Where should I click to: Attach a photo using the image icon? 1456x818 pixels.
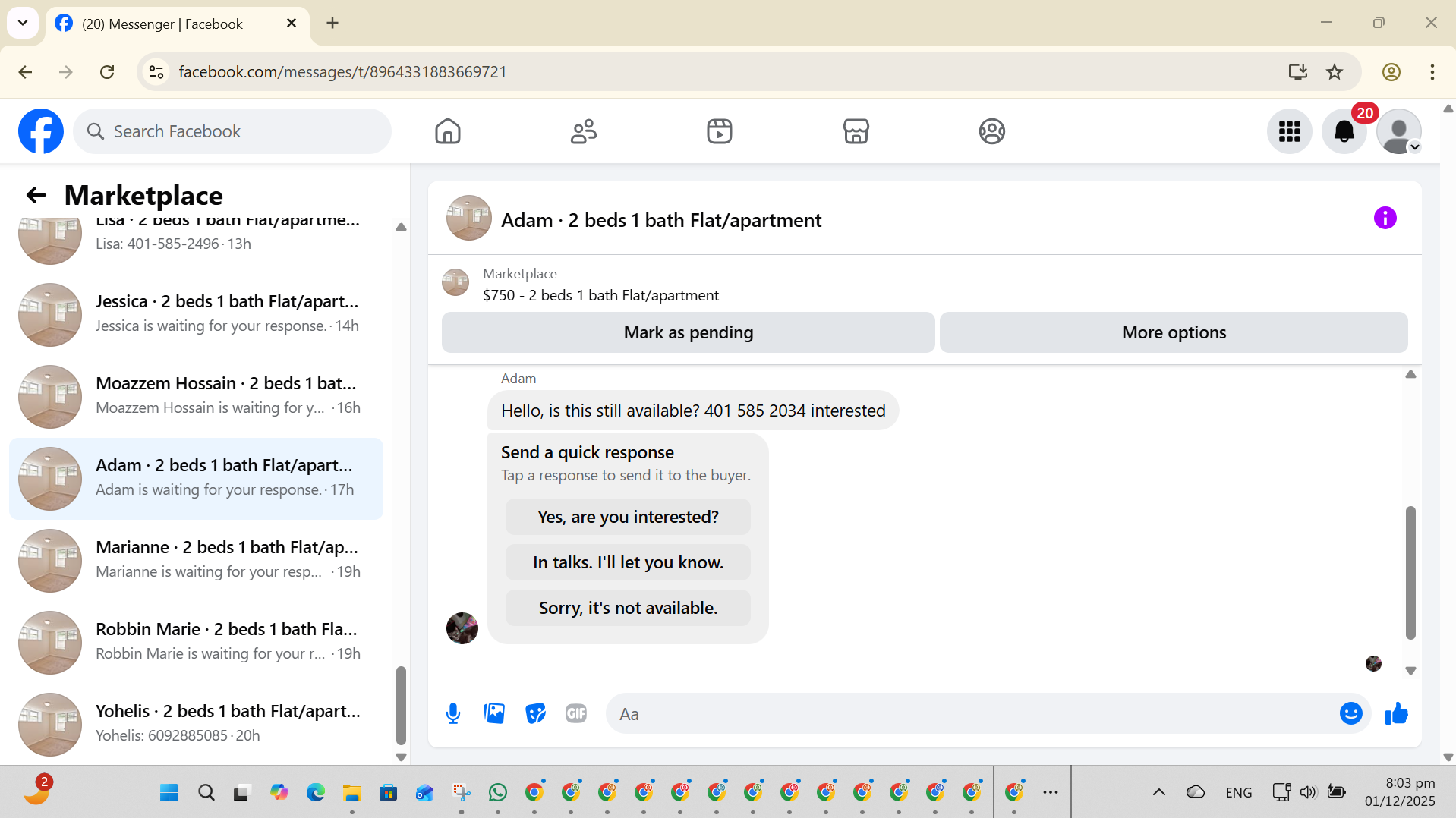click(x=494, y=713)
